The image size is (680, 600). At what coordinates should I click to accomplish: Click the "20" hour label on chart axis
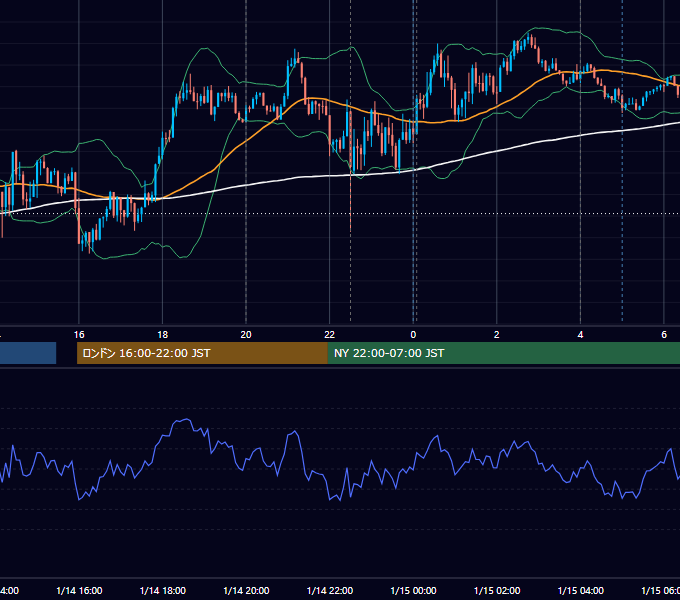click(246, 334)
